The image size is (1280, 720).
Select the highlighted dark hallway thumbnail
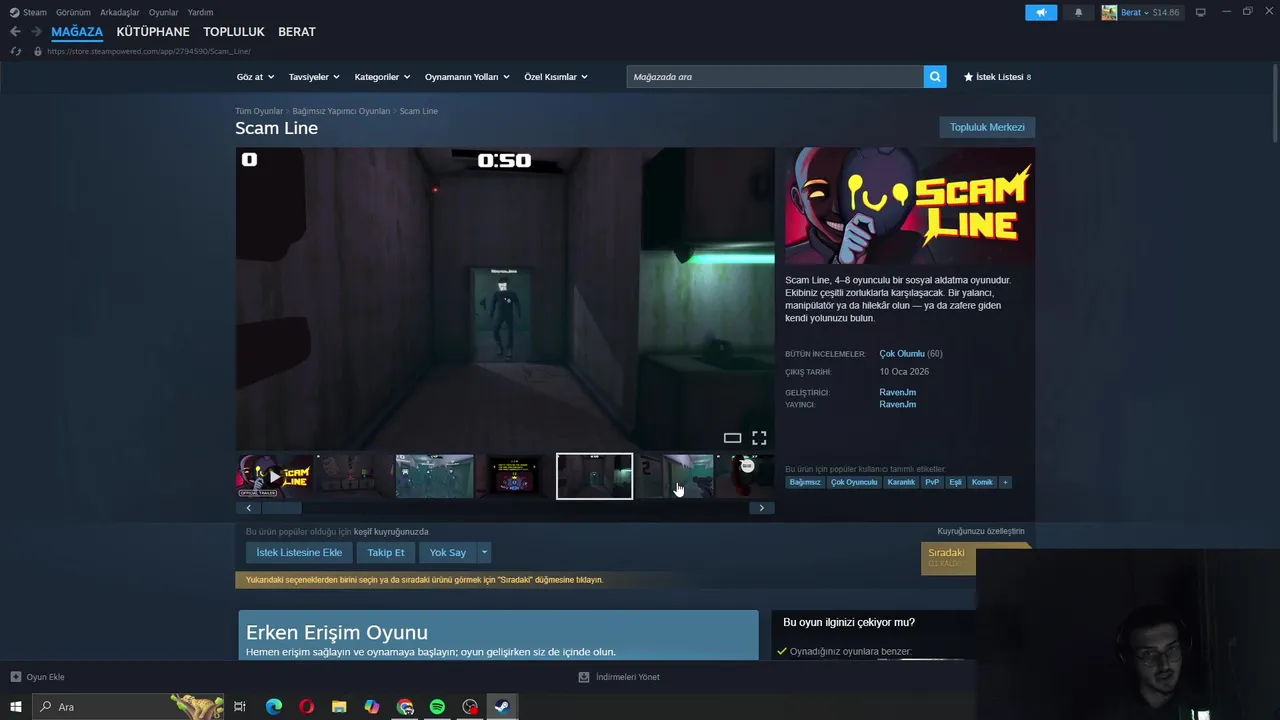point(594,476)
